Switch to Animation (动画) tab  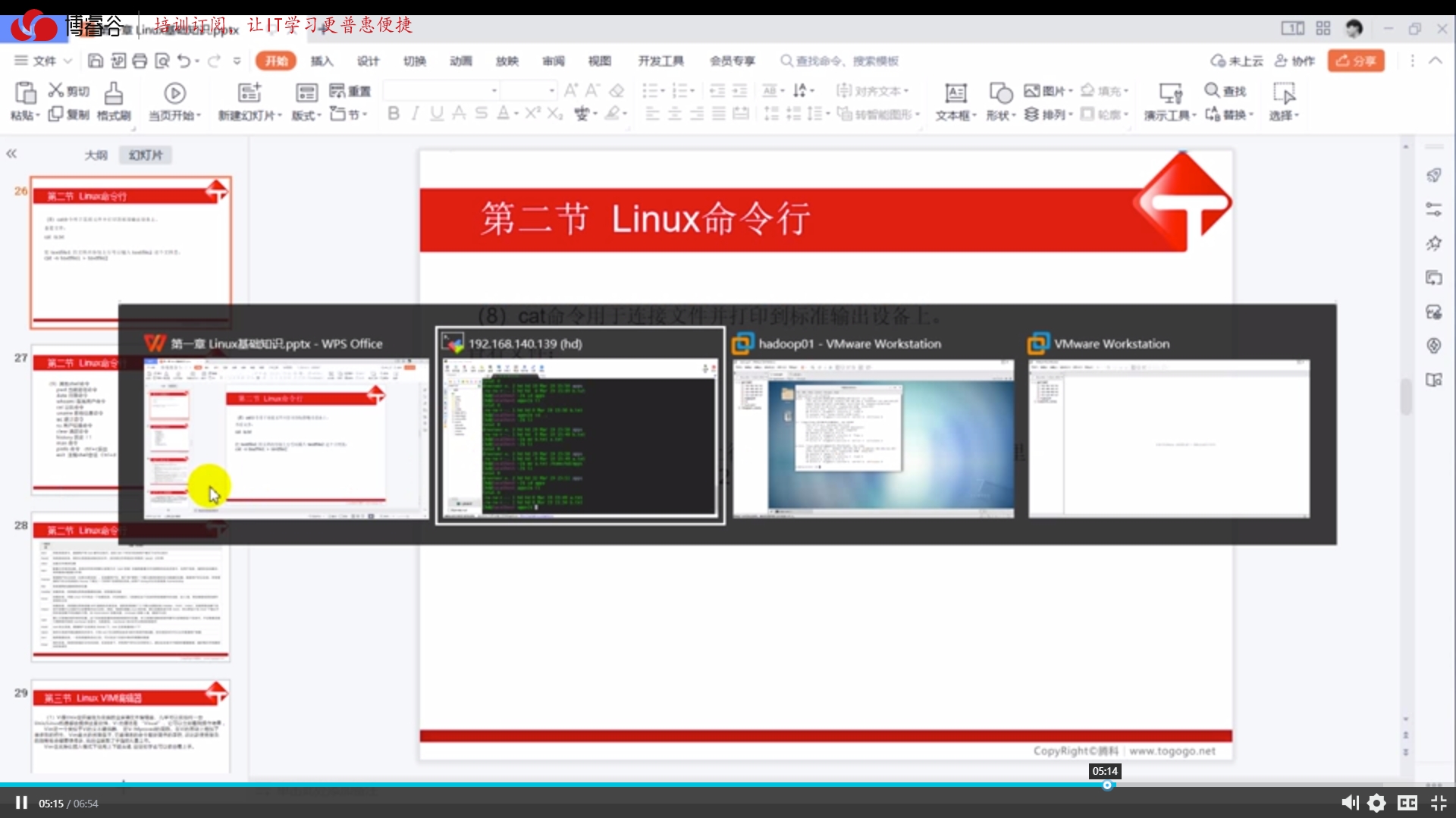tap(460, 61)
